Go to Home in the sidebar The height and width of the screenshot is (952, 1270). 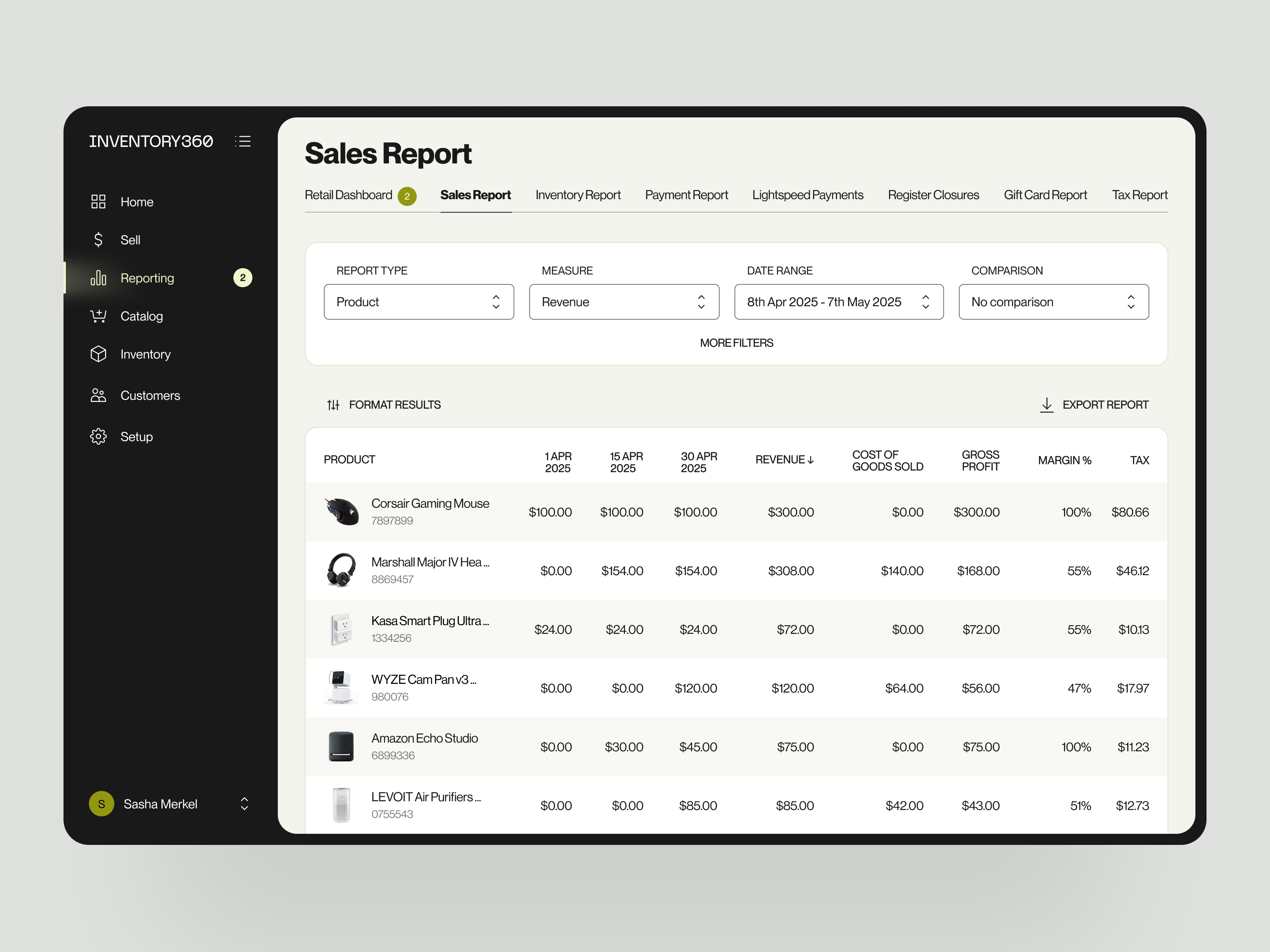point(137,202)
